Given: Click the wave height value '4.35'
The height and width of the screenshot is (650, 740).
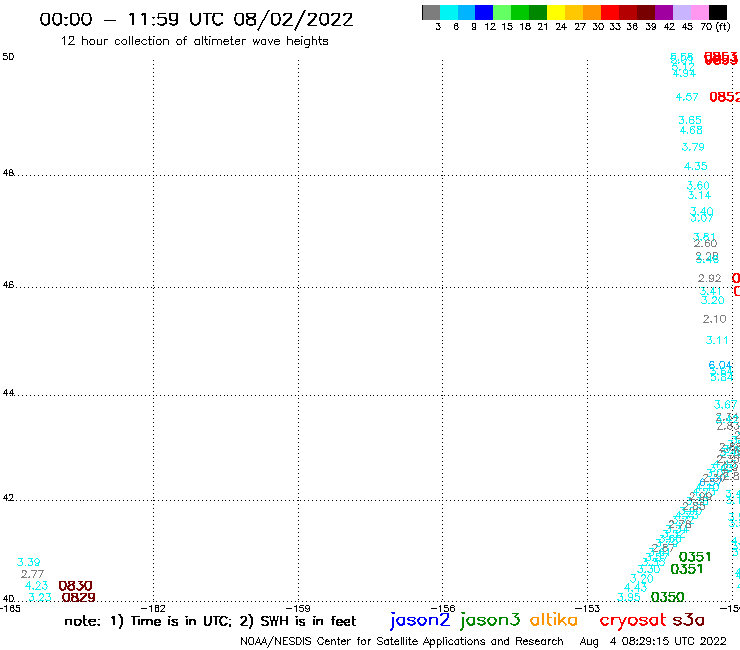Looking at the screenshot, I should [x=696, y=166].
